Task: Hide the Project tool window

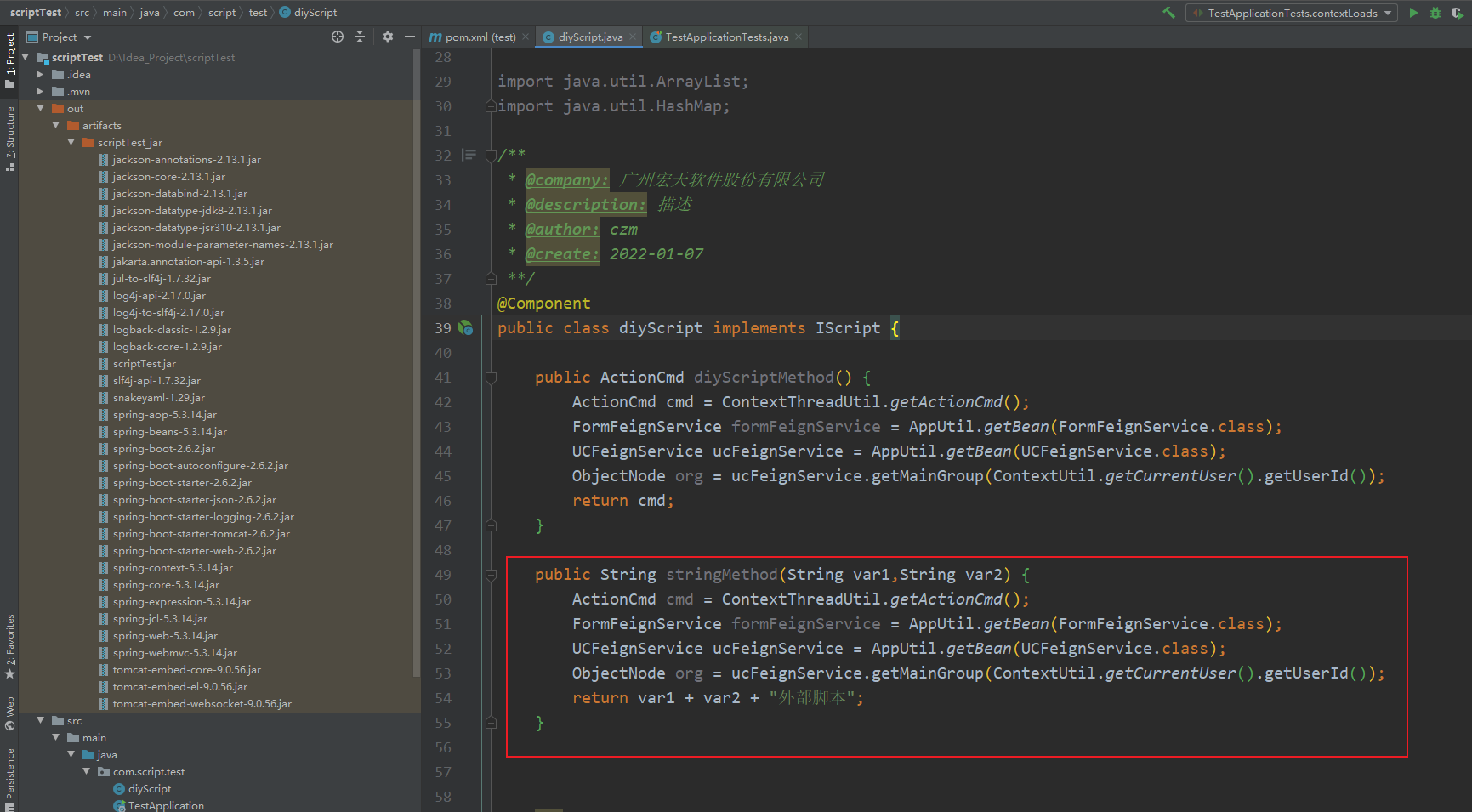Action: pos(410,37)
